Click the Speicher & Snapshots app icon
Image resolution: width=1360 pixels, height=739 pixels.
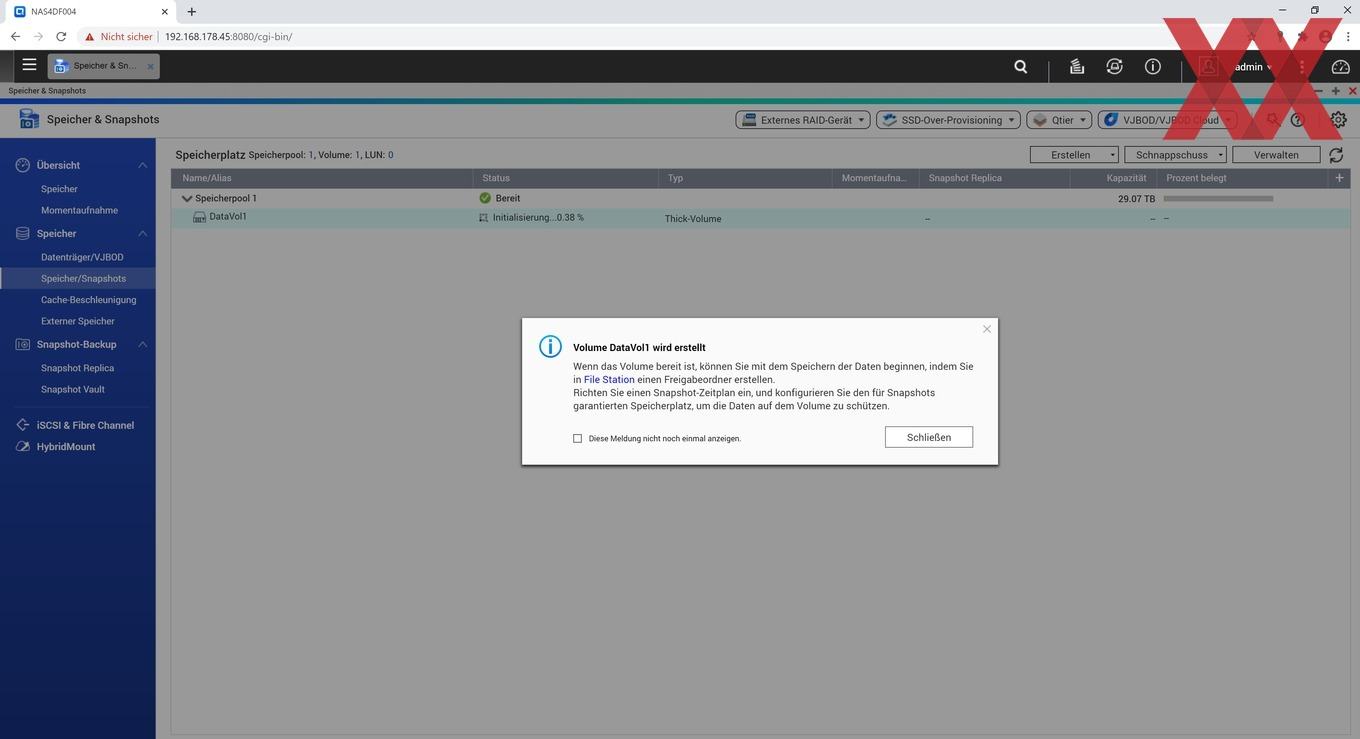coord(29,119)
